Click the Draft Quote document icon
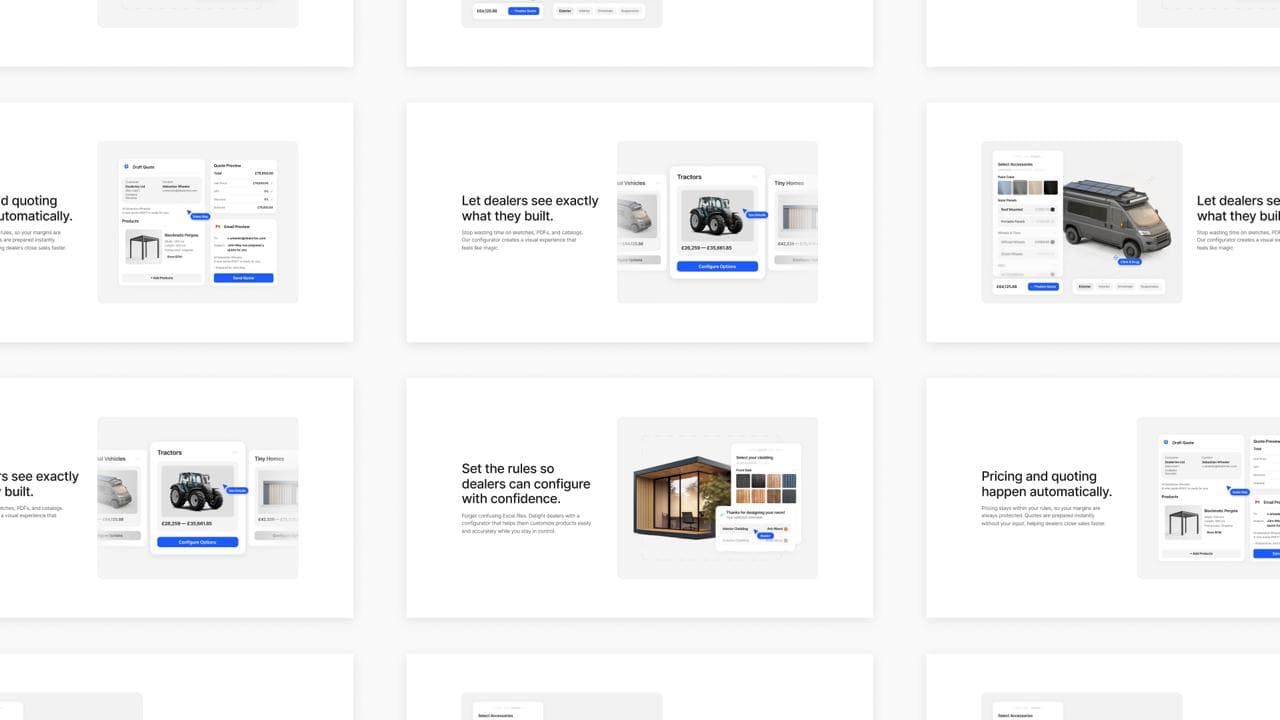 tap(126, 167)
